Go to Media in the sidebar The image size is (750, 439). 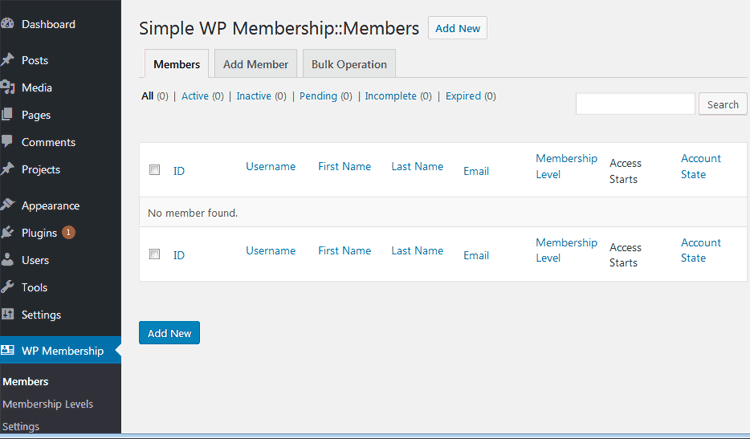[37, 88]
